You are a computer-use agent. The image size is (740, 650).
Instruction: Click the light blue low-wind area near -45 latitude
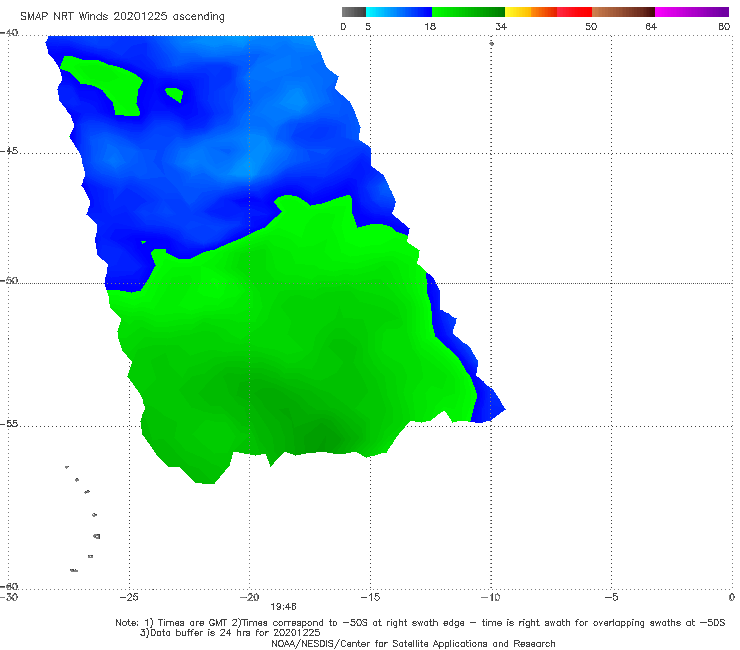[248, 158]
